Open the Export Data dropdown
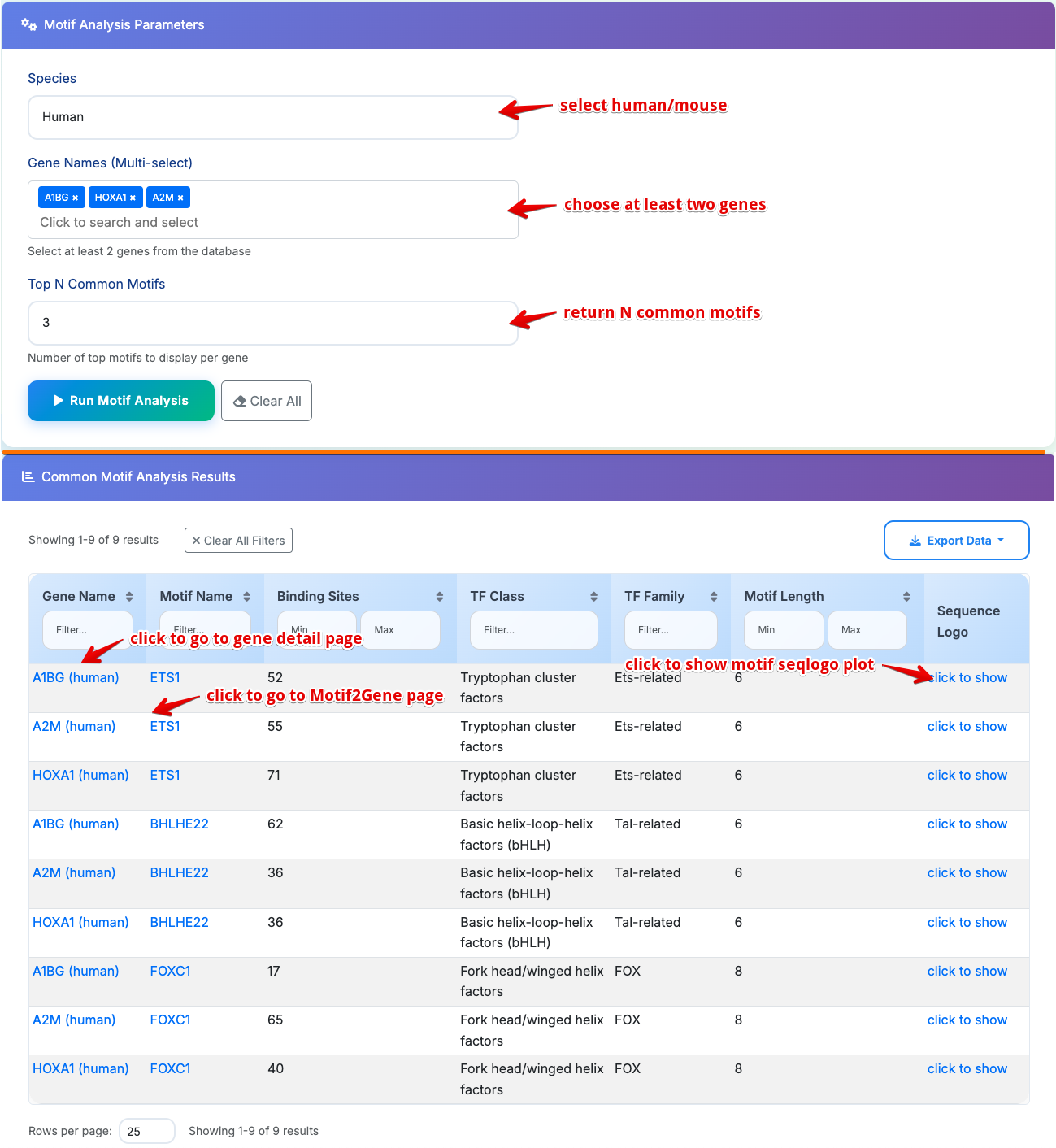 click(956, 541)
